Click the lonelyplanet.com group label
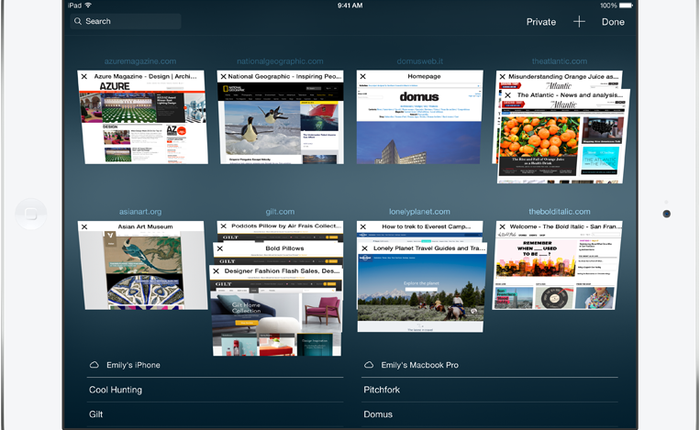 [x=420, y=212]
